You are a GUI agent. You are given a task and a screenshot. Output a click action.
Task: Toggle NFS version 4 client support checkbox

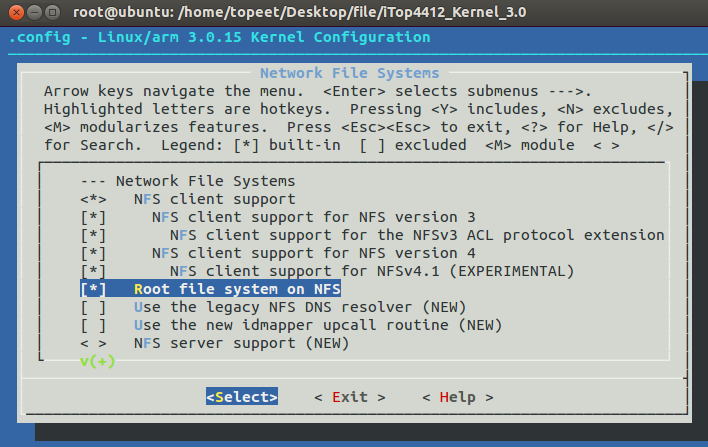[x=93, y=253]
